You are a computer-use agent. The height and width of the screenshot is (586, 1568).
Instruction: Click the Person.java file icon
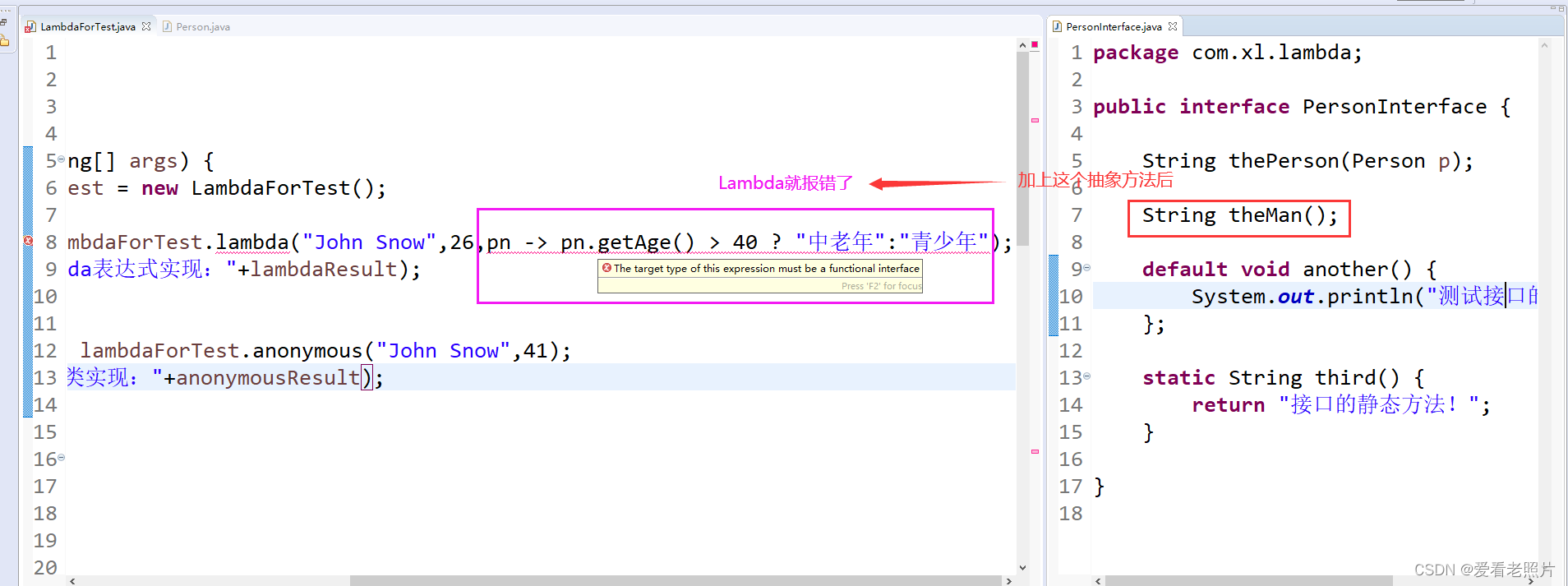pyautogui.click(x=168, y=26)
